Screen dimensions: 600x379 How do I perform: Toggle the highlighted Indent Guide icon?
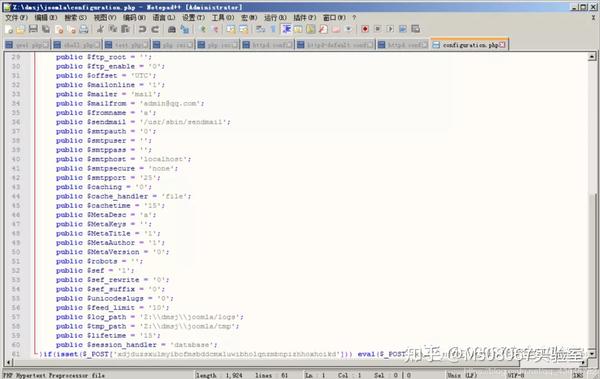286,29
